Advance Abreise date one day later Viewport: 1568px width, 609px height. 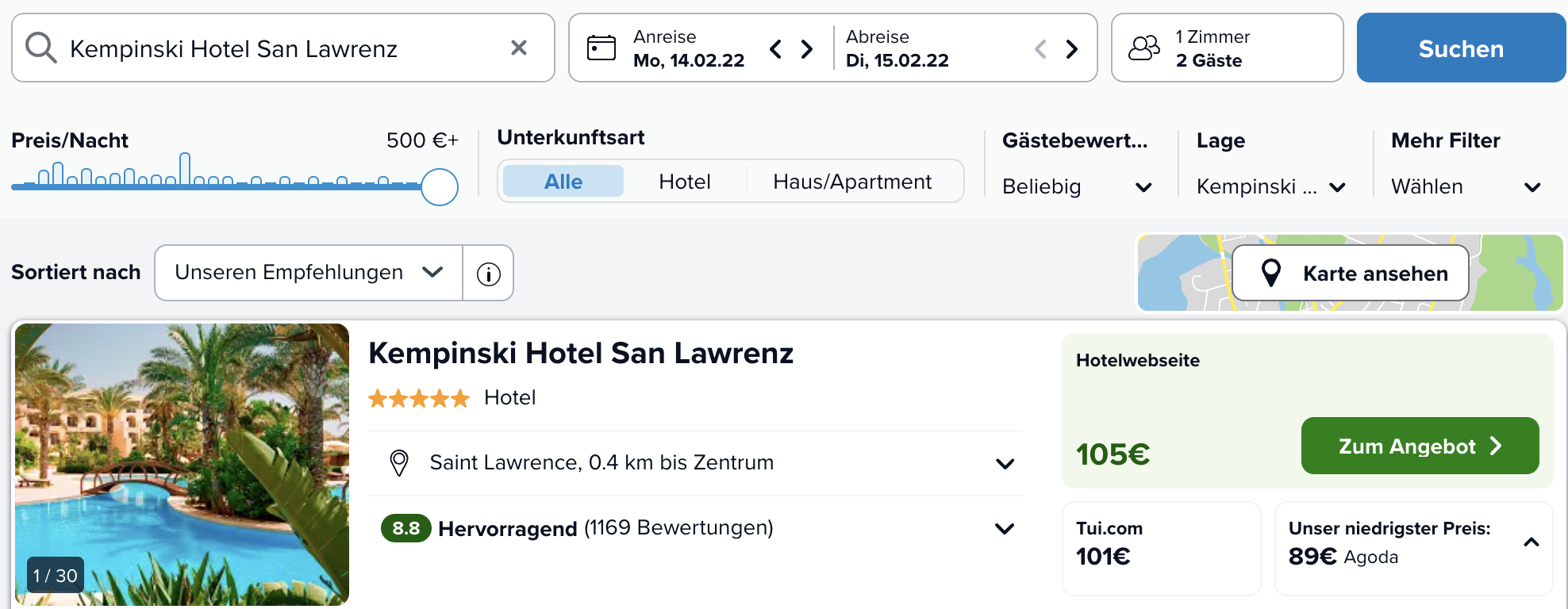coord(1072,49)
